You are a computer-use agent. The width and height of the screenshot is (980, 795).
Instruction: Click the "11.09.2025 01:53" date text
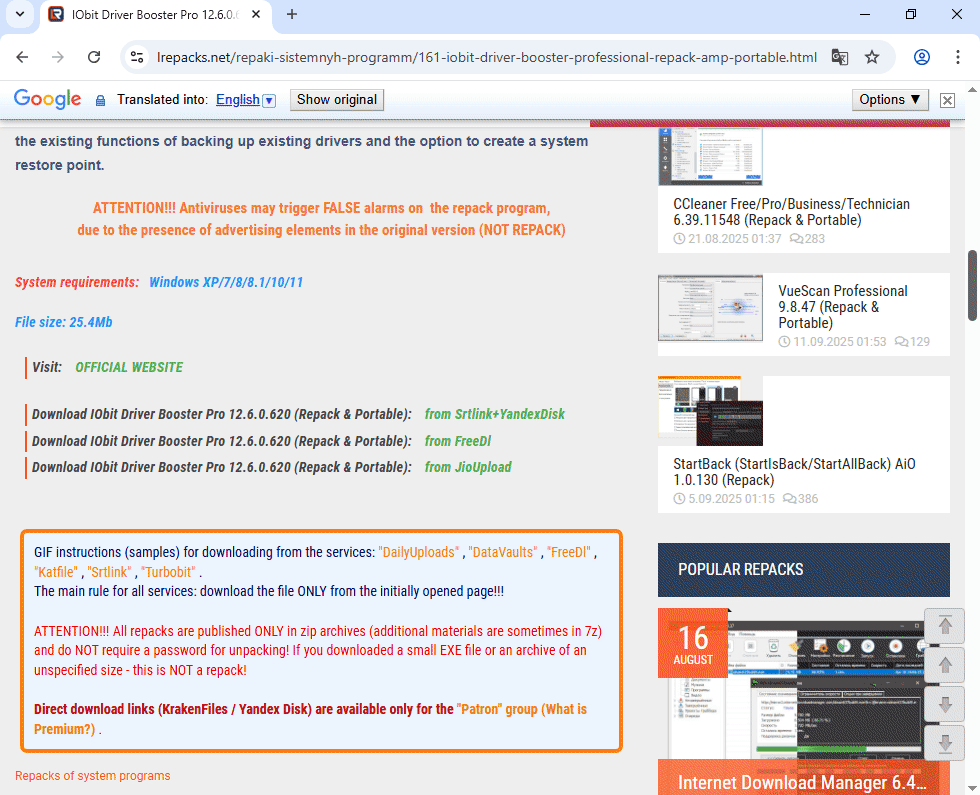839,342
